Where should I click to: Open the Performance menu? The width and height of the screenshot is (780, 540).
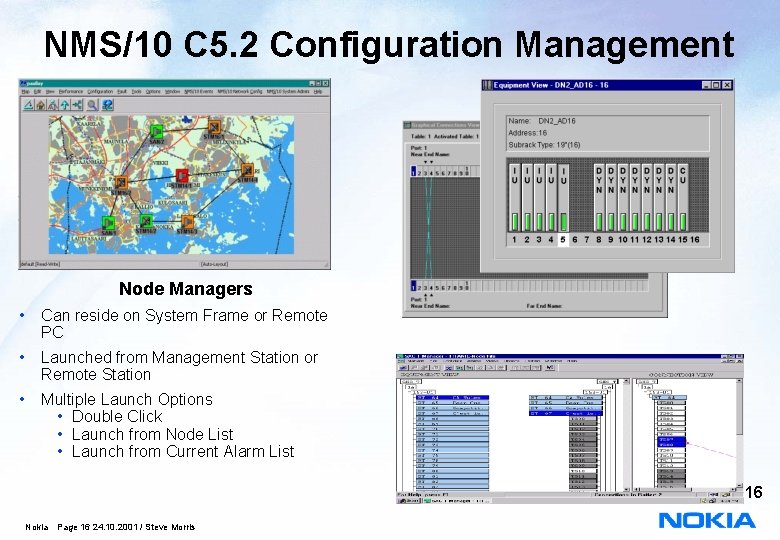(71, 91)
